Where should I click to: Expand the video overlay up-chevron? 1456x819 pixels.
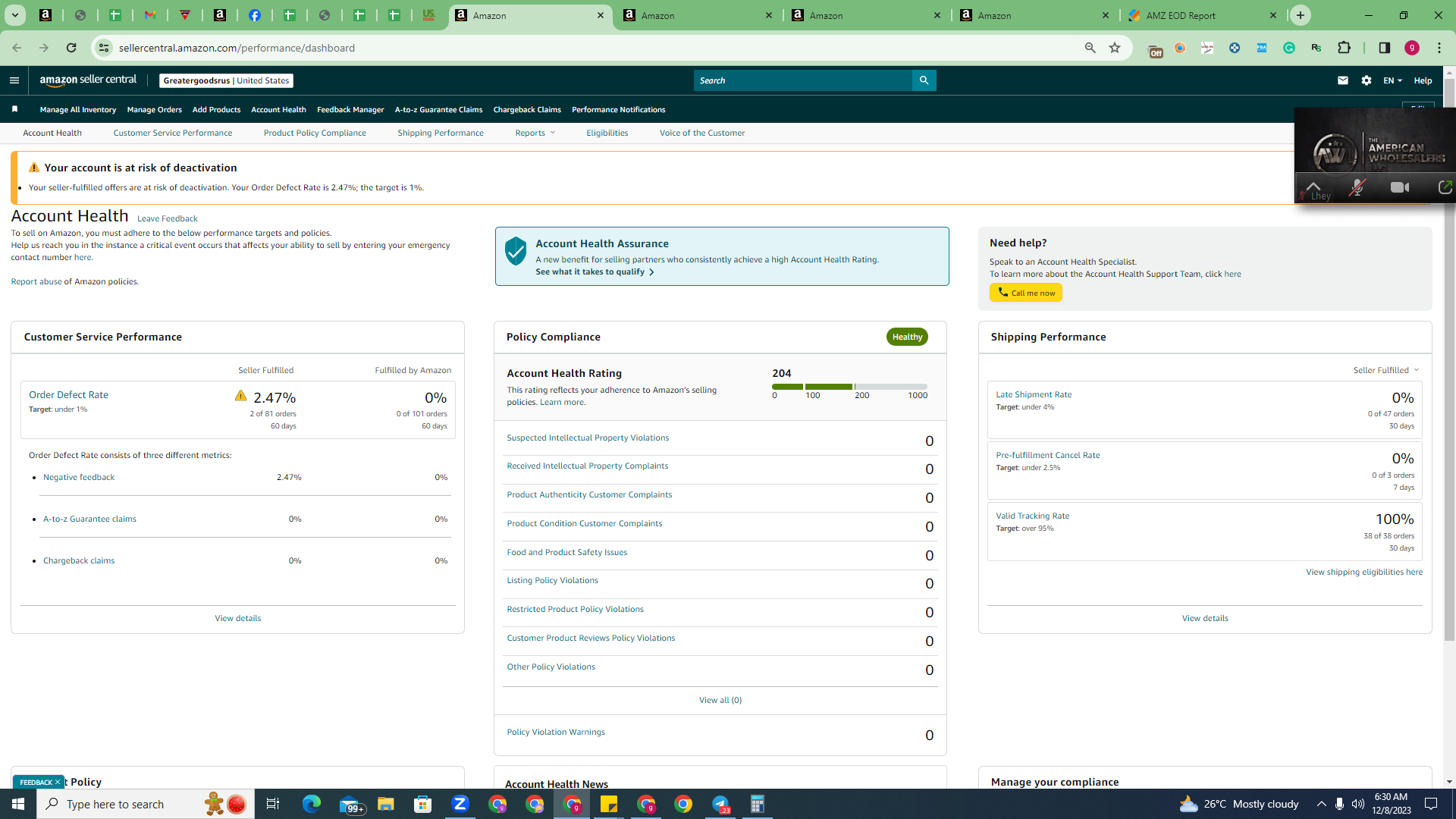click(1313, 187)
